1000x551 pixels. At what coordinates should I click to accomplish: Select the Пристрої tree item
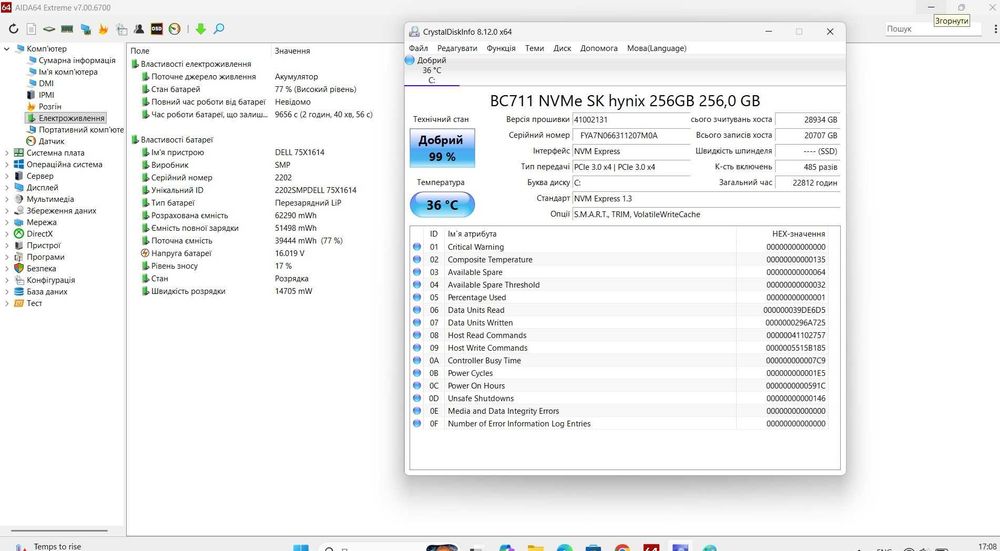(43, 246)
